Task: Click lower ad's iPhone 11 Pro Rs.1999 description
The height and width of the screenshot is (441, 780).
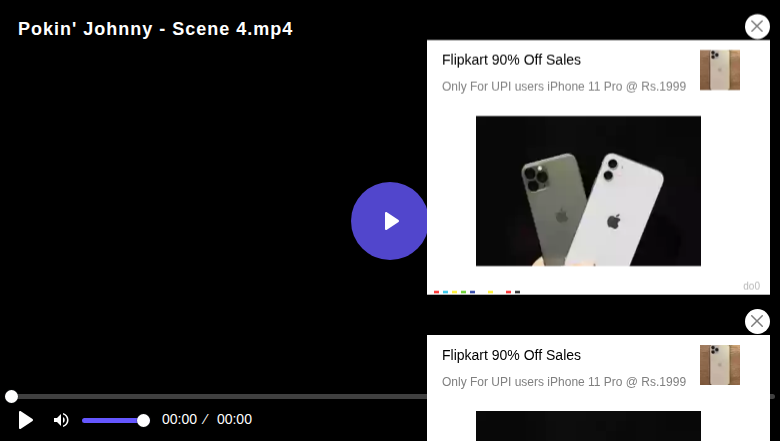Action: 563,382
